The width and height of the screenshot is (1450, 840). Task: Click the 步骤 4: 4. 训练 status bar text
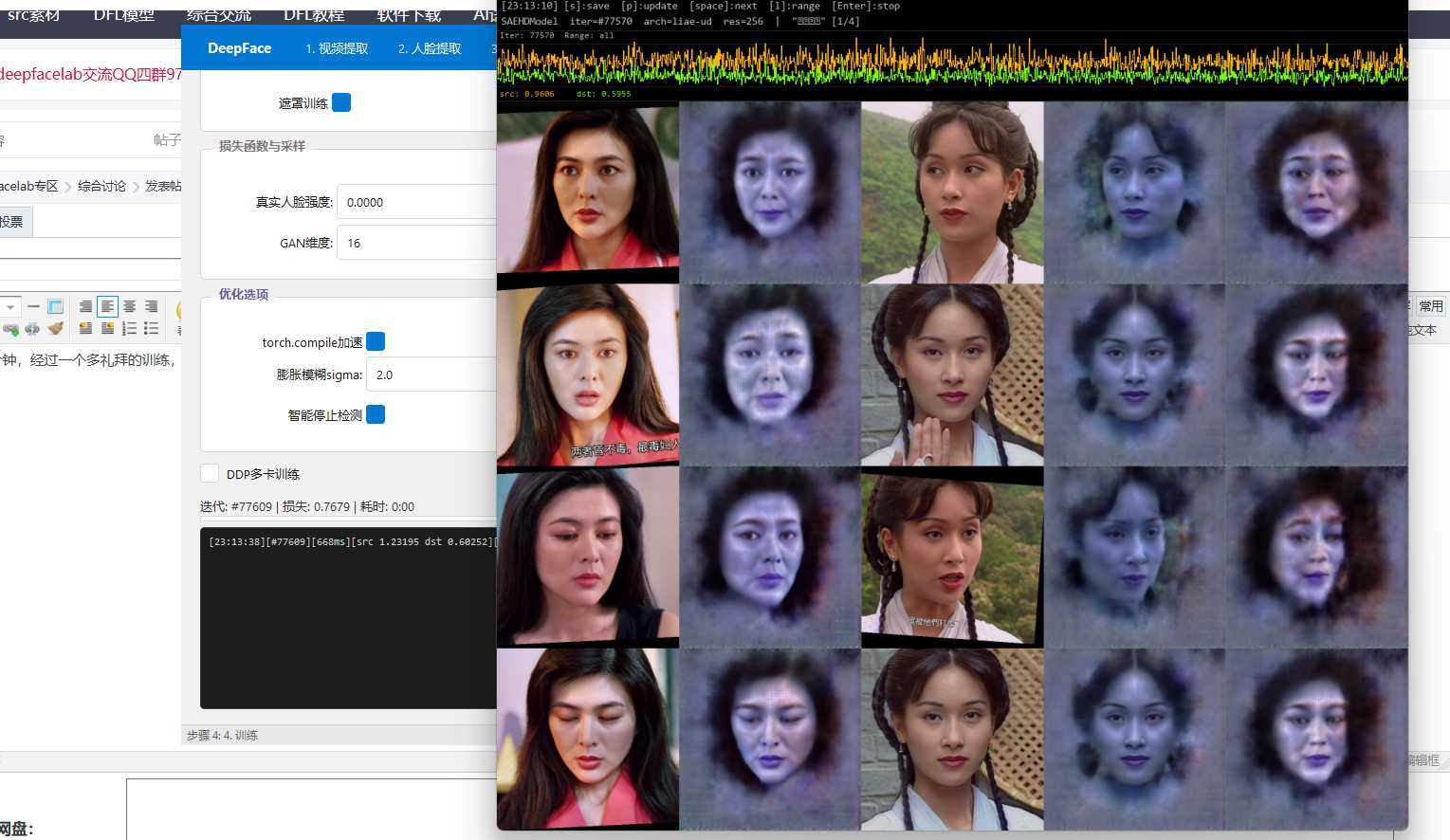pos(222,735)
